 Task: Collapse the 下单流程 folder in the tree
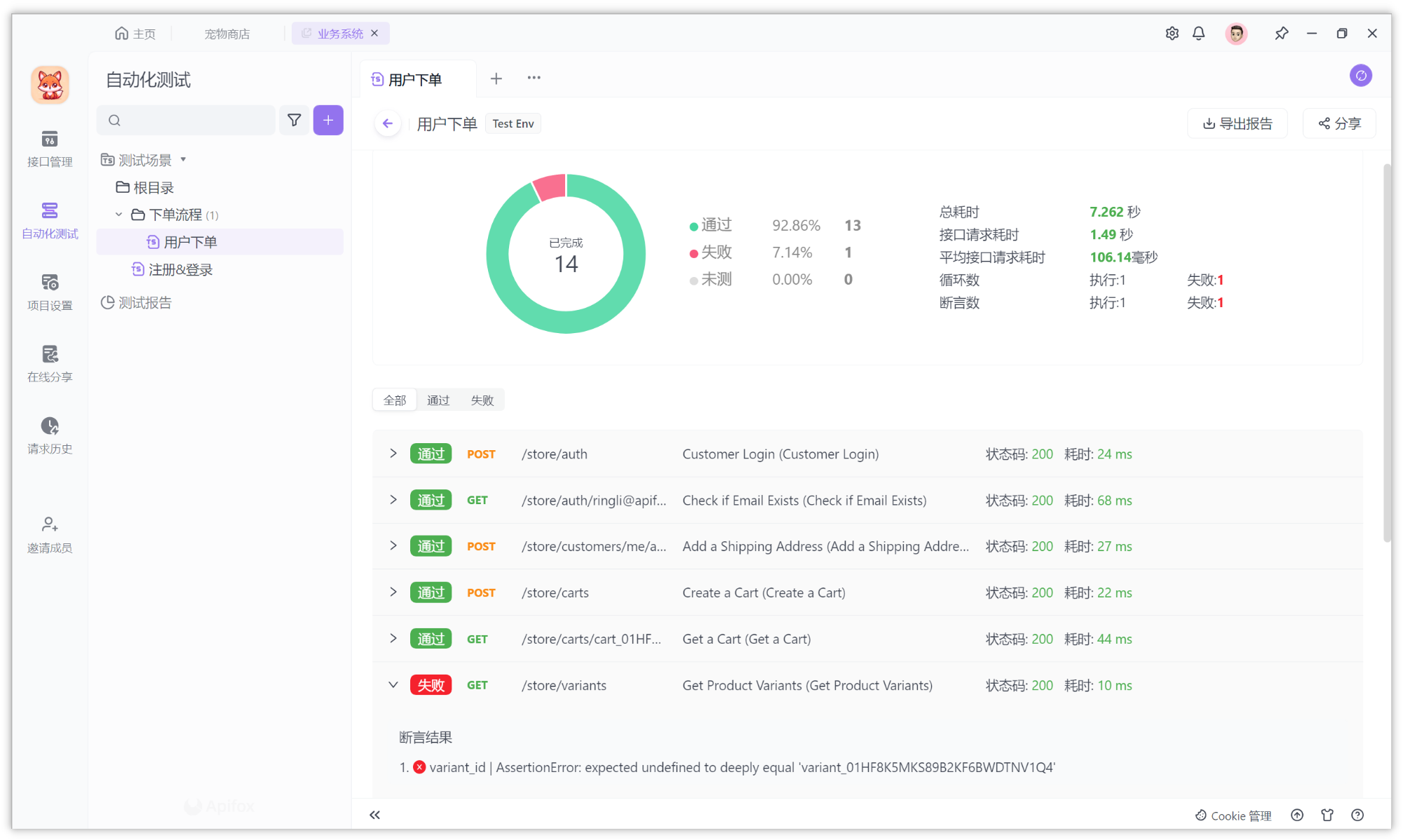[x=118, y=215]
